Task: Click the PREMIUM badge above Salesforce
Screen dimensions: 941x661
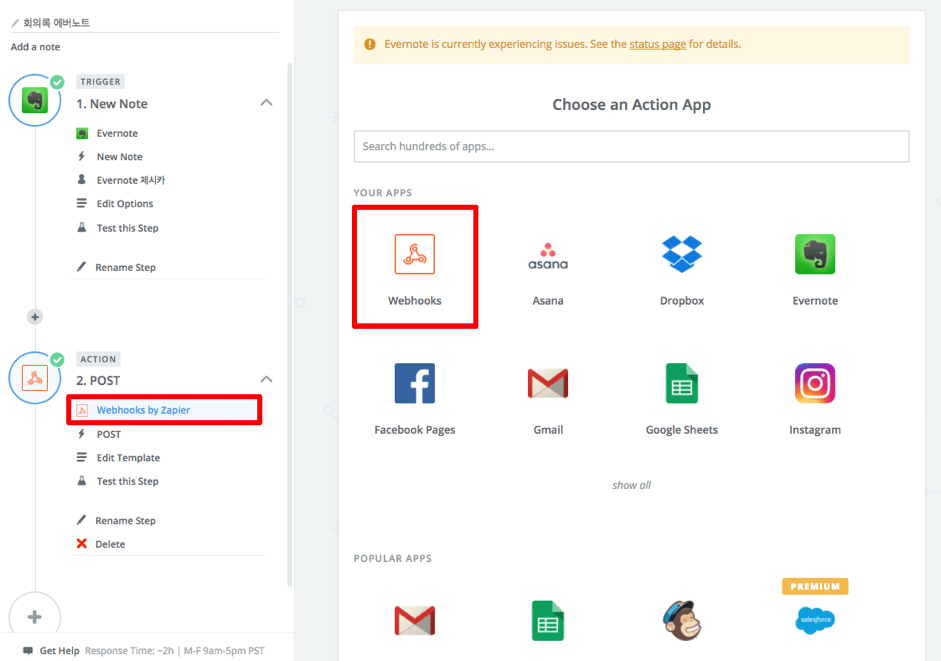Action: point(815,586)
